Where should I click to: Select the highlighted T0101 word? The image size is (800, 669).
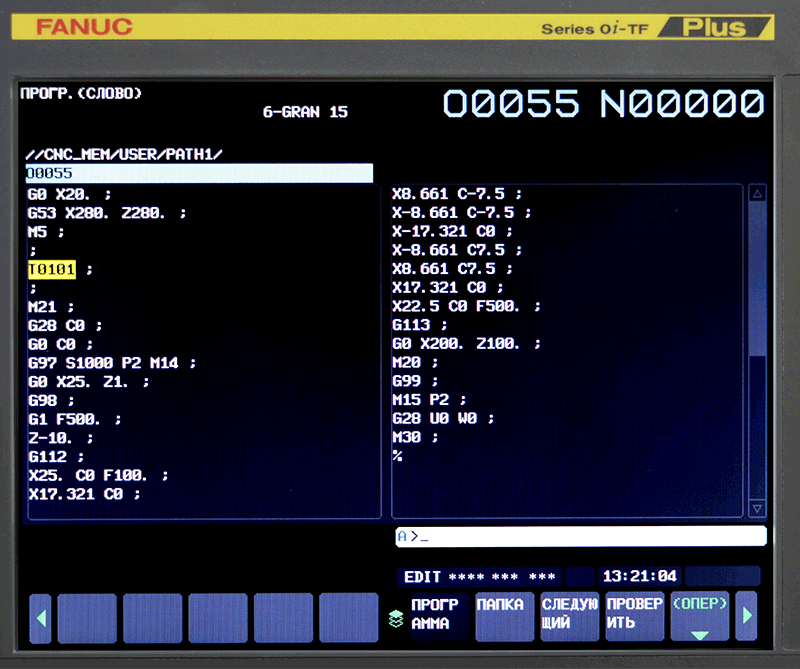click(52, 269)
